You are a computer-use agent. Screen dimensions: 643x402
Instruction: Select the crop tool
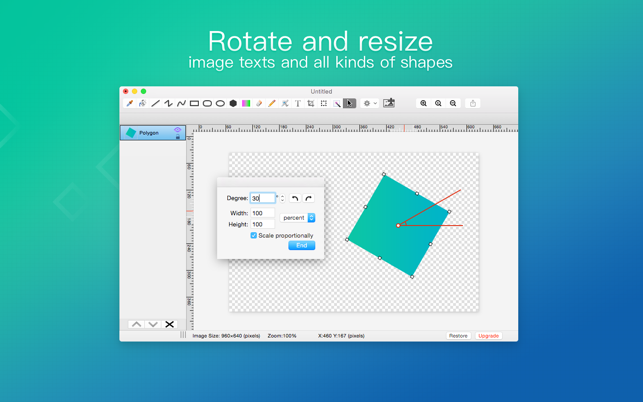coord(311,103)
